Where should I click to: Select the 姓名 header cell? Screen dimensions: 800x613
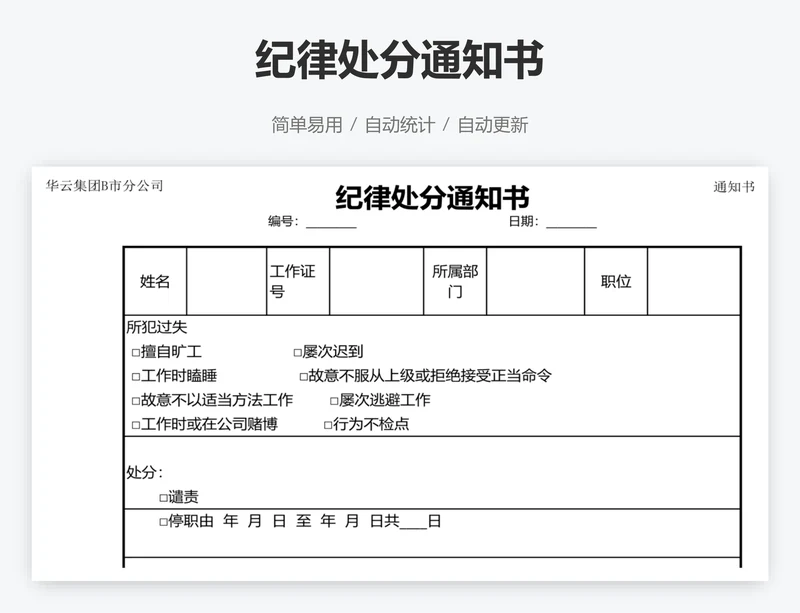(155, 281)
